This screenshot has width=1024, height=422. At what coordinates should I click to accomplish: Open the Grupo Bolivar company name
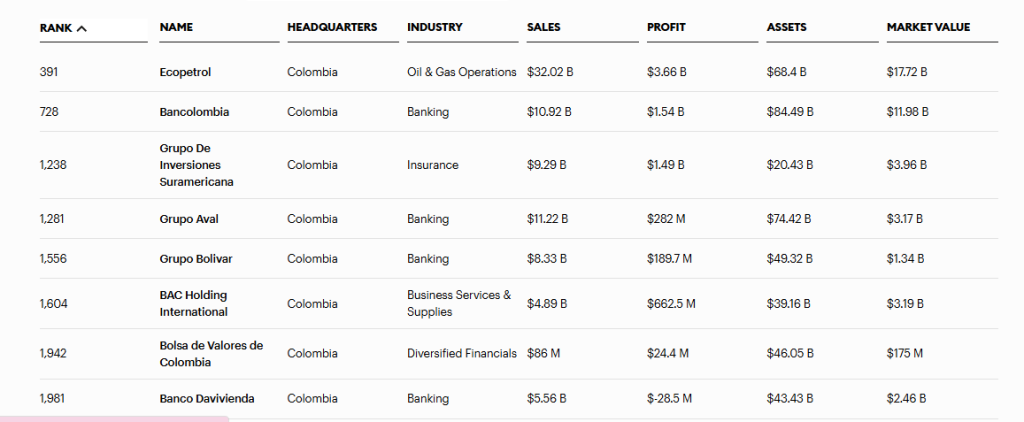(196, 259)
